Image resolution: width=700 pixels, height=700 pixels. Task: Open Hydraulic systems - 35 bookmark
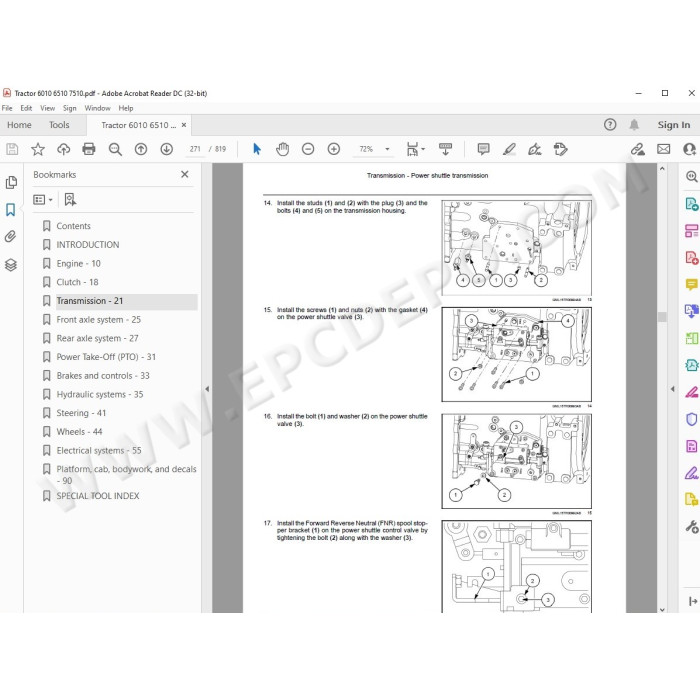coord(100,395)
